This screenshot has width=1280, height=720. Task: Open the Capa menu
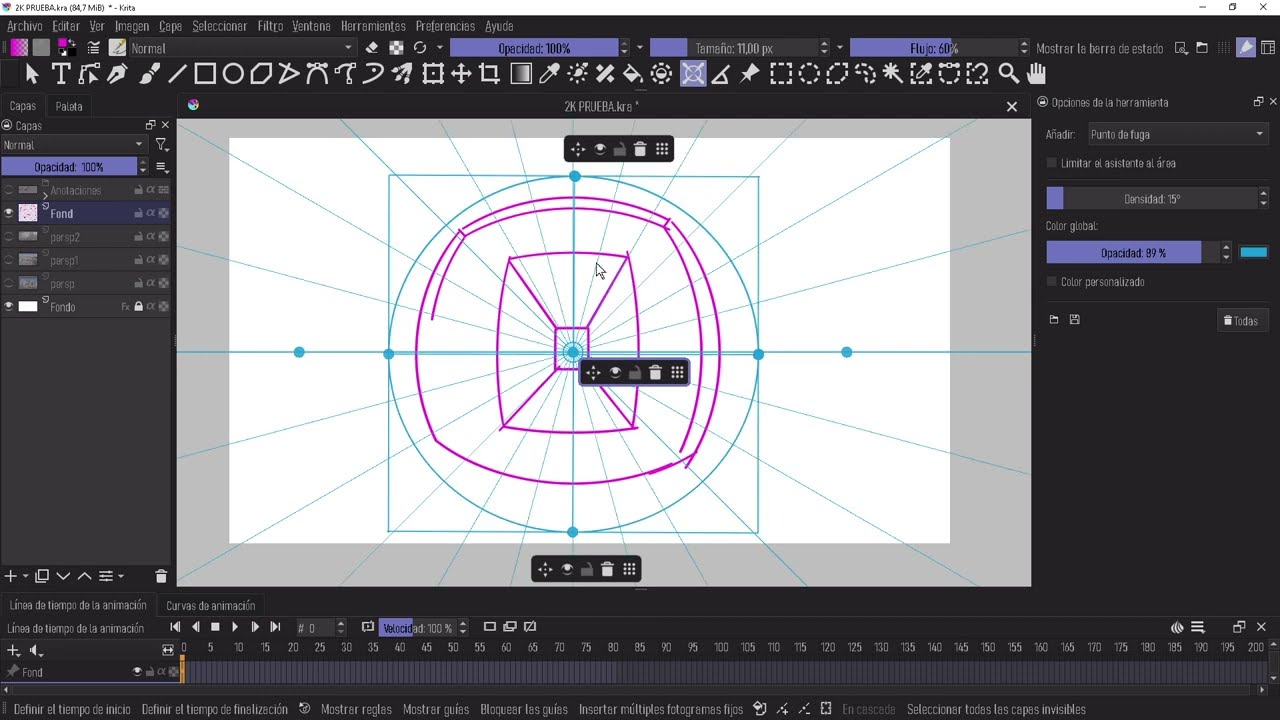170,26
